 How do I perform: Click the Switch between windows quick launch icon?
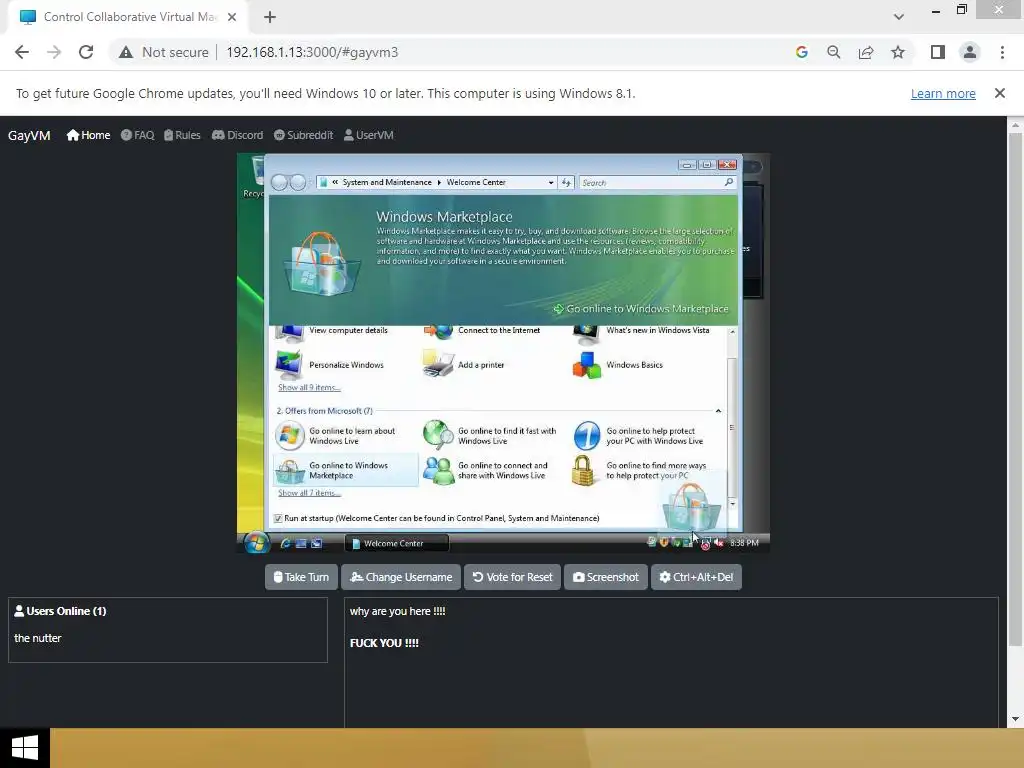point(317,543)
